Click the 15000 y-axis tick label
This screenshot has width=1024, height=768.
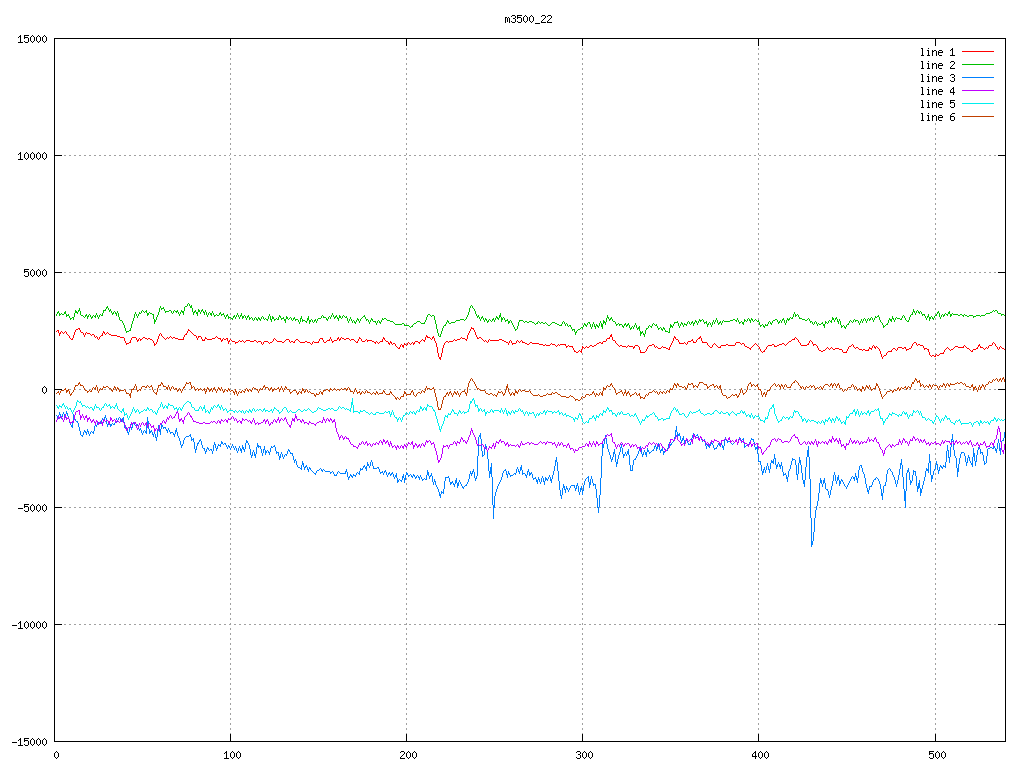[32, 39]
